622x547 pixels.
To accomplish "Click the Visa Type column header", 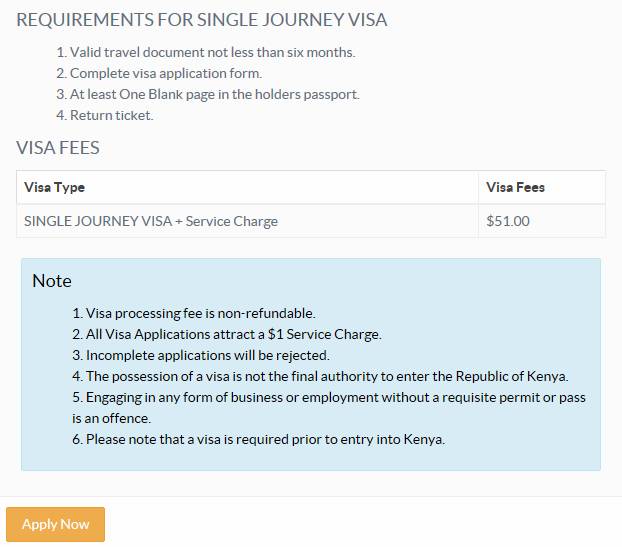I will click(54, 187).
